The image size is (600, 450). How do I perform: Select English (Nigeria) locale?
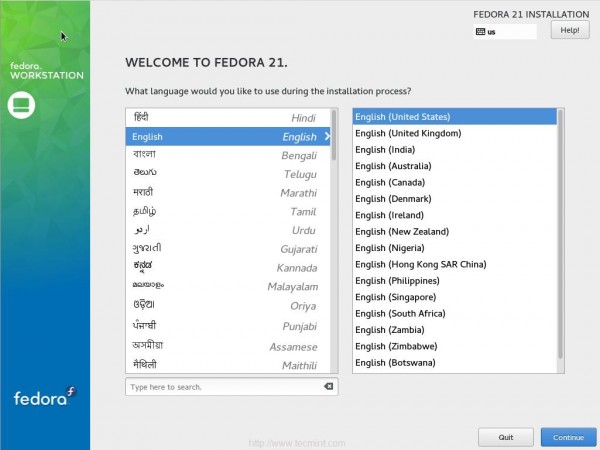point(455,248)
